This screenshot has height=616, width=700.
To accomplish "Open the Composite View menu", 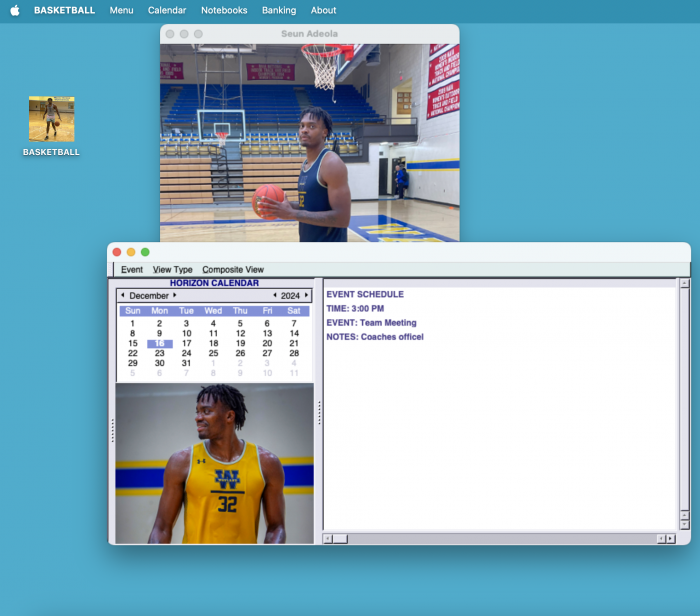I will (x=233, y=270).
